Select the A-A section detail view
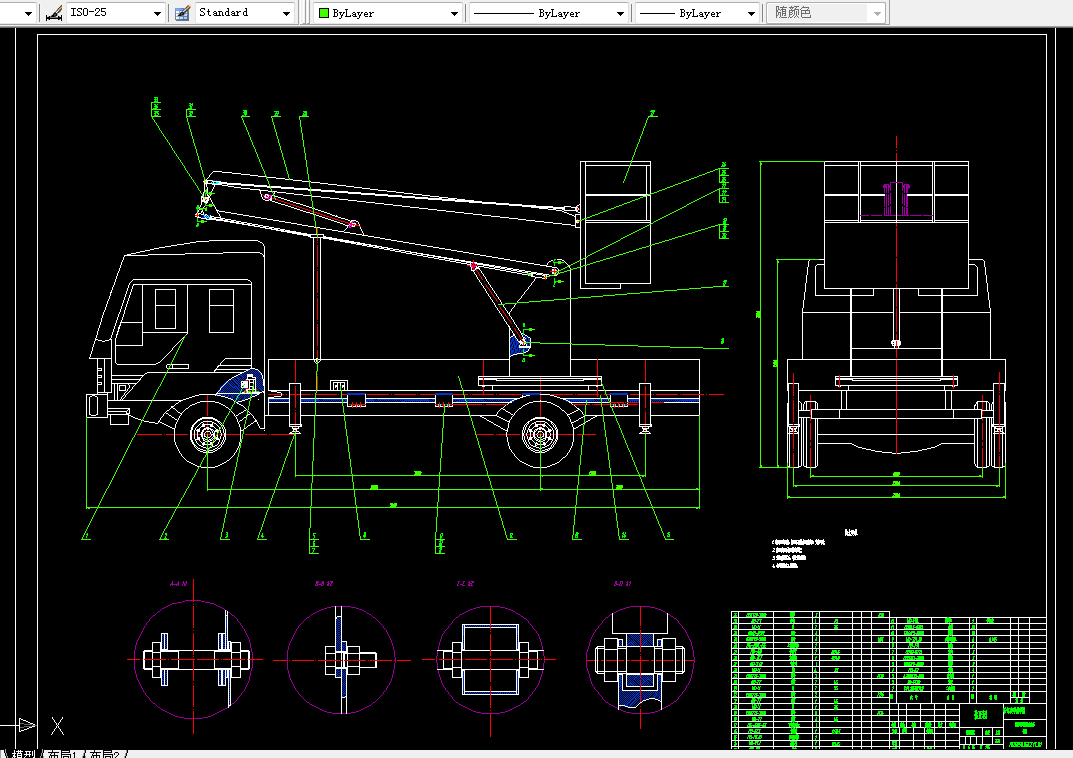The width and height of the screenshot is (1073, 758). (x=194, y=659)
